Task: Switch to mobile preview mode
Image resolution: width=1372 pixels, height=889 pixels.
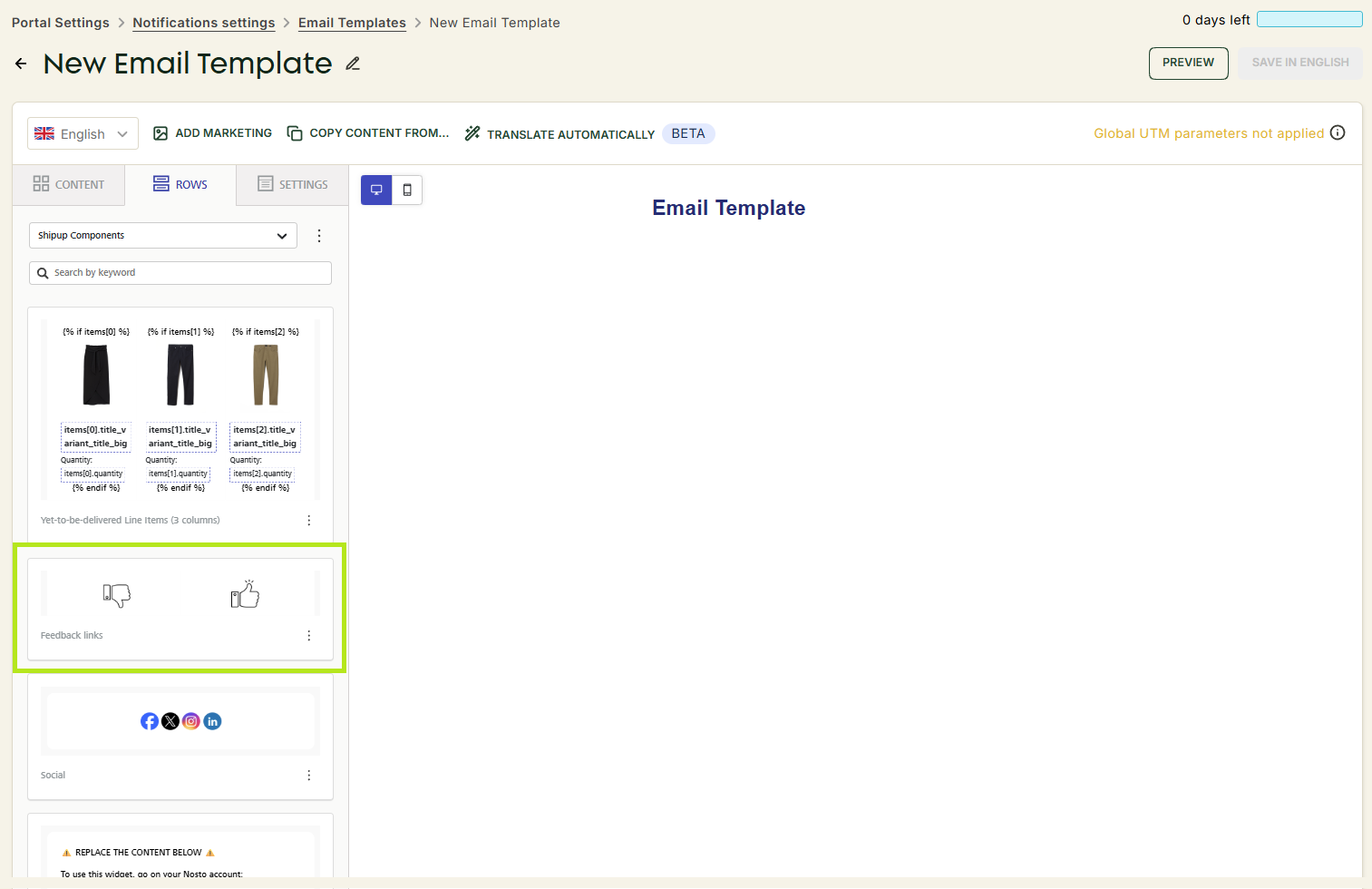Action: click(x=407, y=190)
